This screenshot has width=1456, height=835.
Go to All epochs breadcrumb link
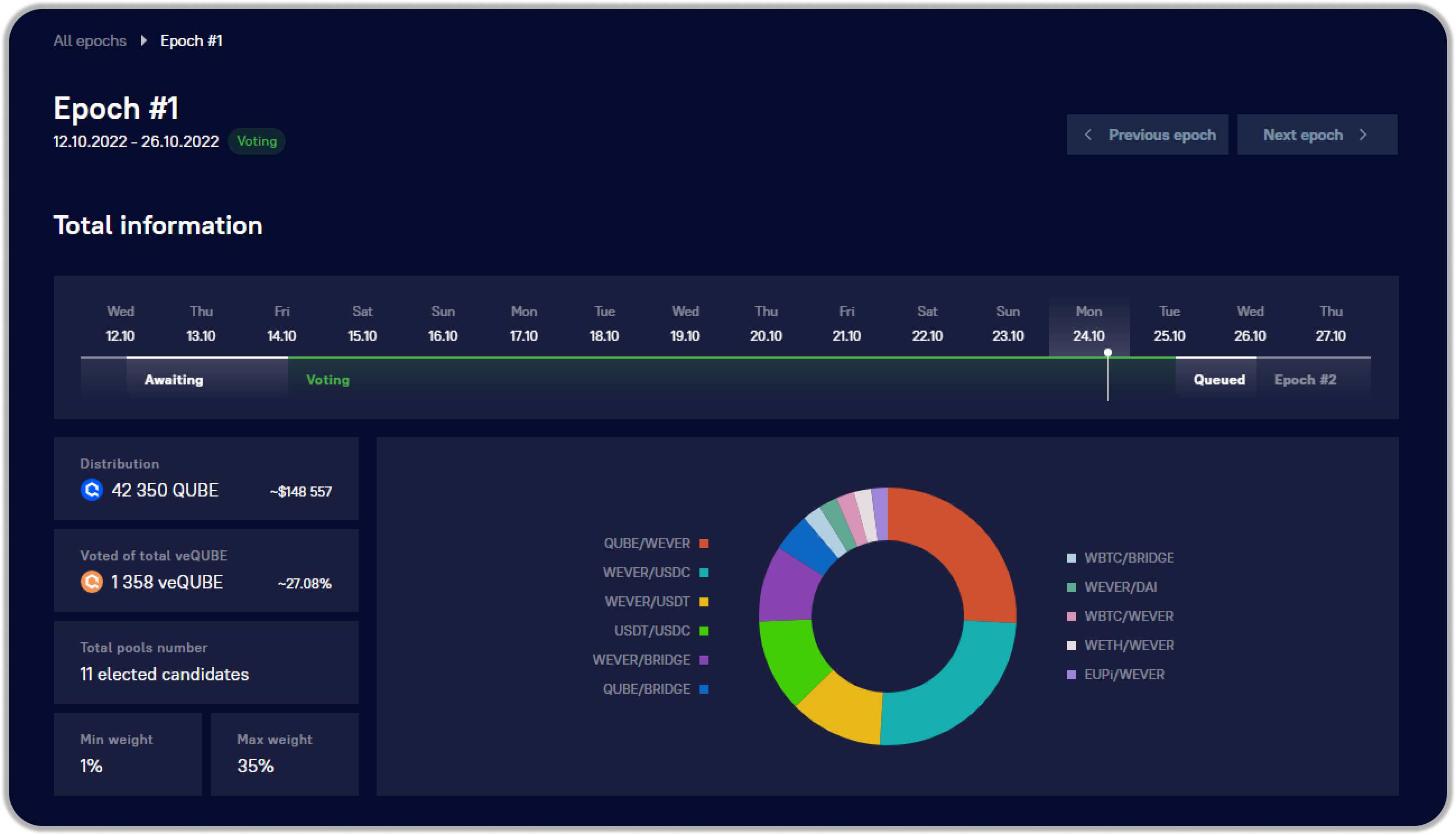pos(90,41)
